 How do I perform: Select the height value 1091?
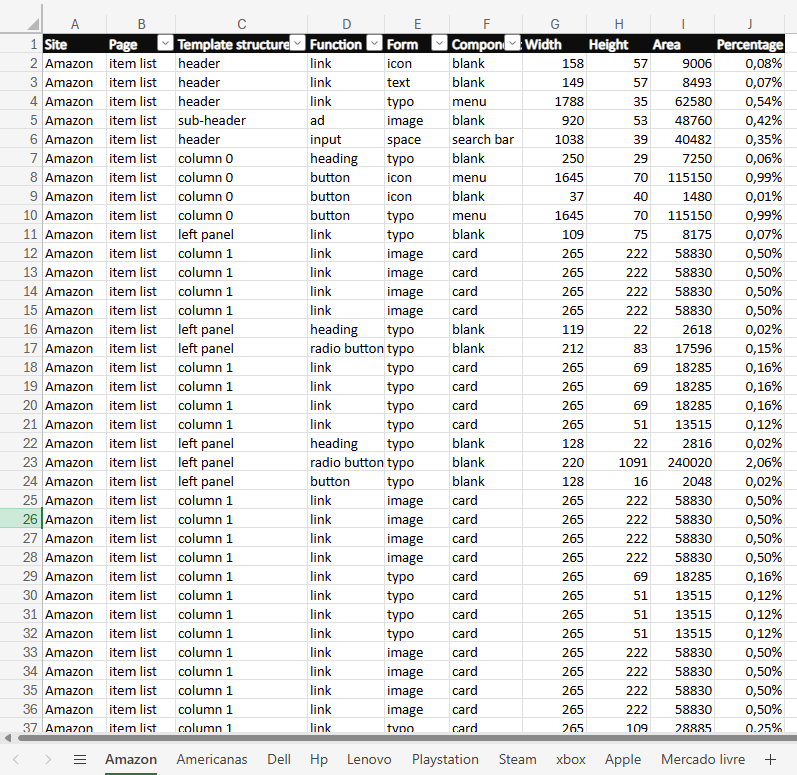point(619,462)
